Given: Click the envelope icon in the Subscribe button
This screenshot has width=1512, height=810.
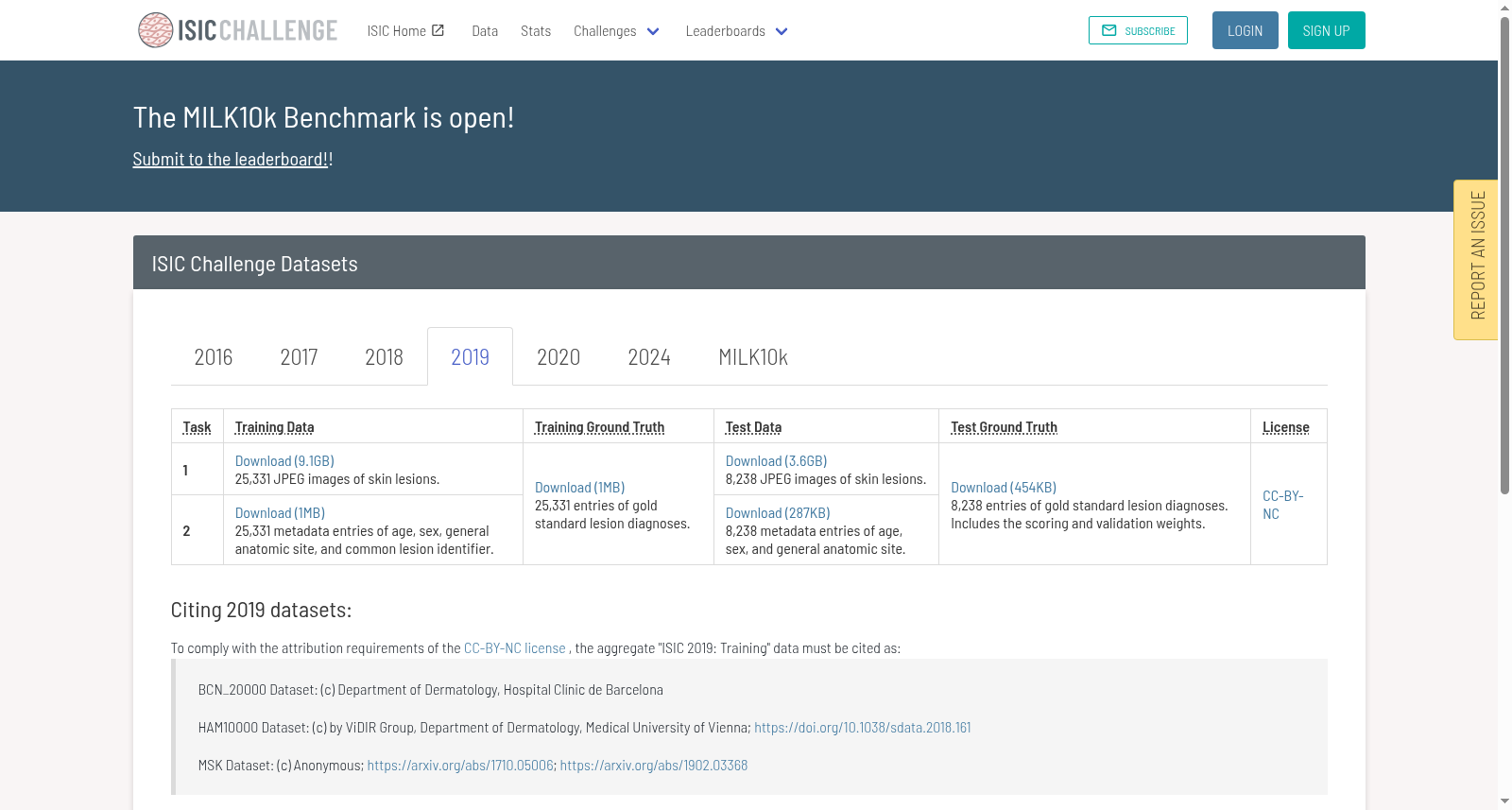Looking at the screenshot, I should point(1109,30).
